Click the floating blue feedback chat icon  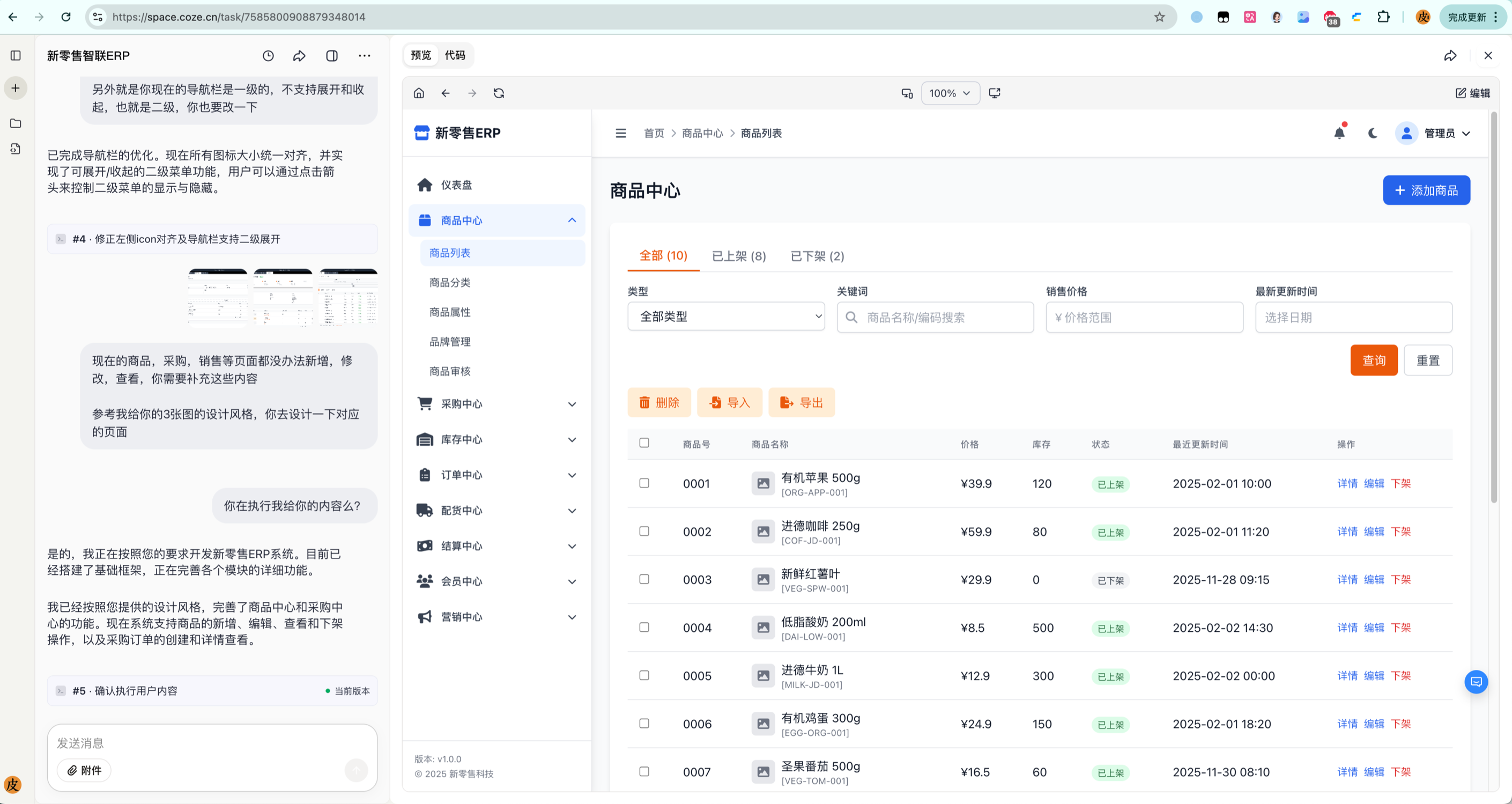click(x=1476, y=682)
